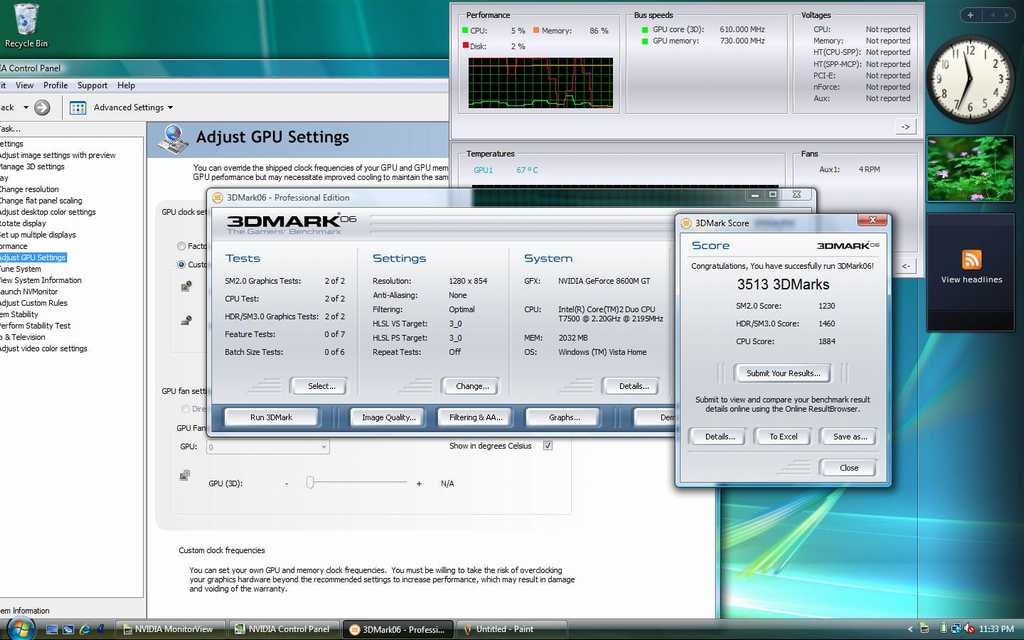Click Show Desktop quick launch icon
The image size is (1024, 640).
tap(52, 630)
